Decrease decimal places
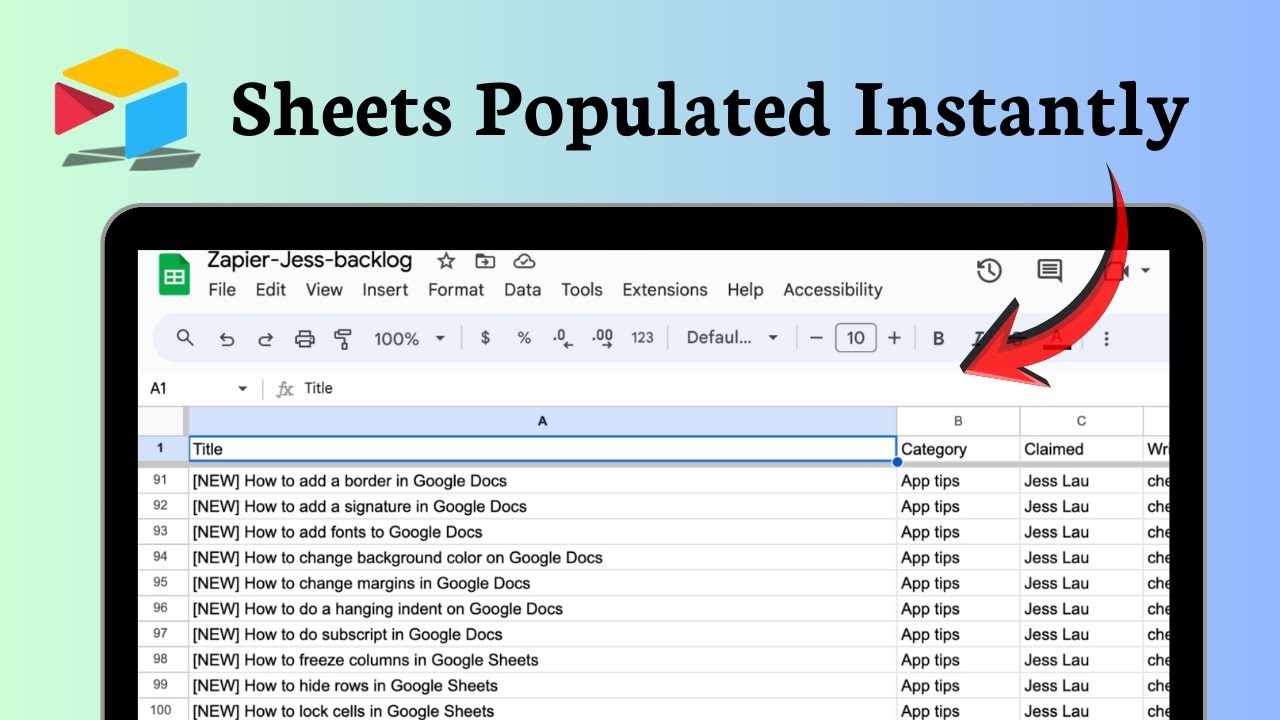Image resolution: width=1280 pixels, height=720 pixels. pyautogui.click(x=563, y=338)
